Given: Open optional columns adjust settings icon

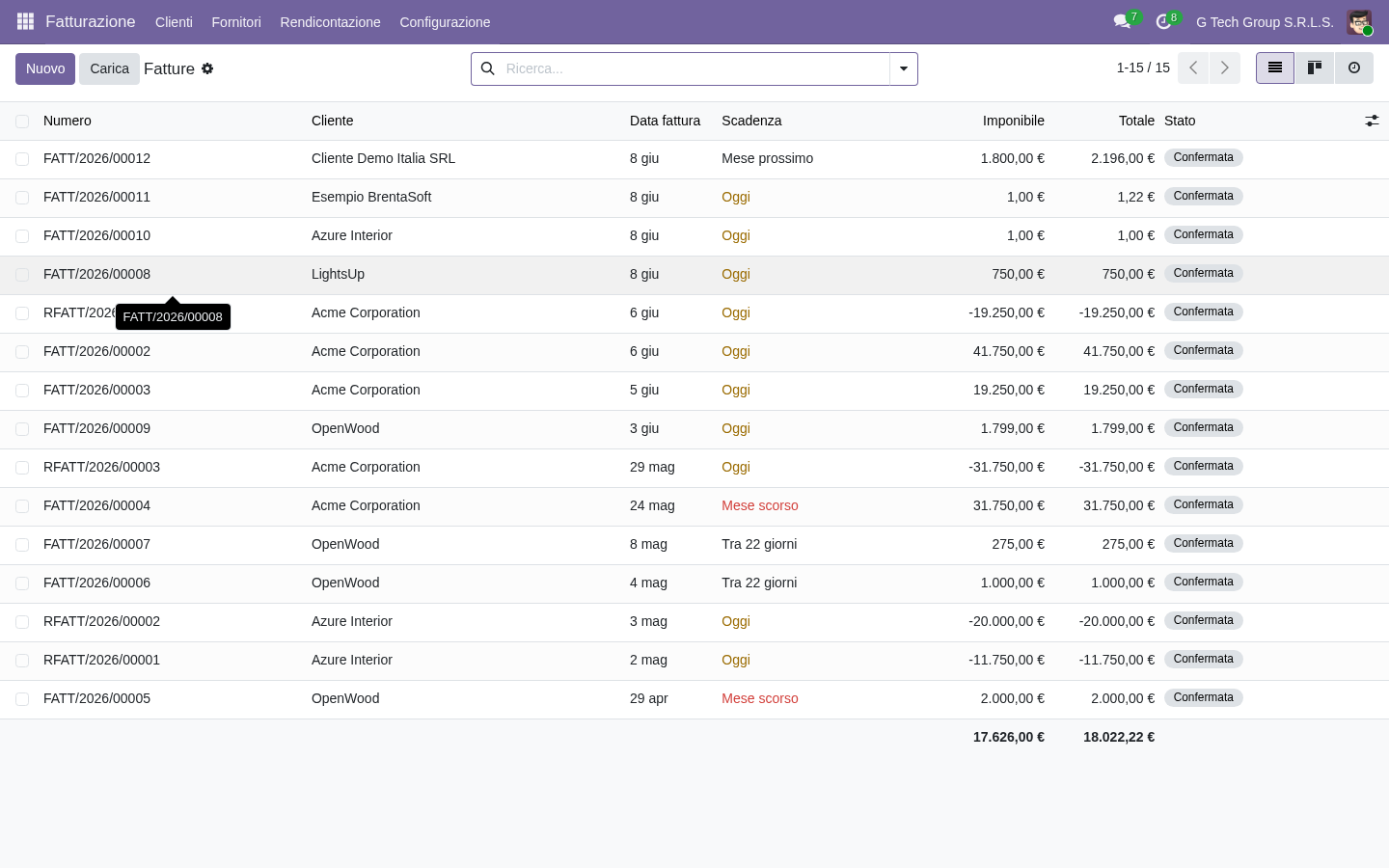Looking at the screenshot, I should click(x=1372, y=121).
